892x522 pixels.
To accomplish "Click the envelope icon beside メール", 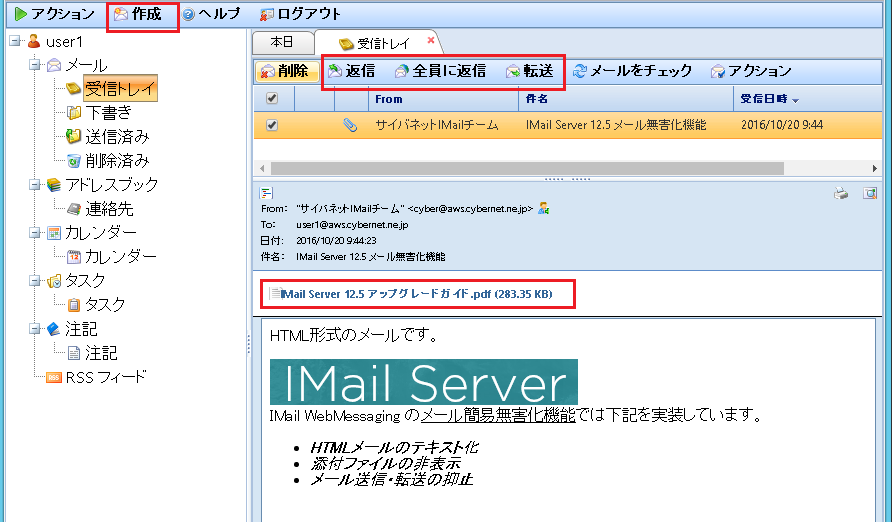I will (x=54, y=65).
